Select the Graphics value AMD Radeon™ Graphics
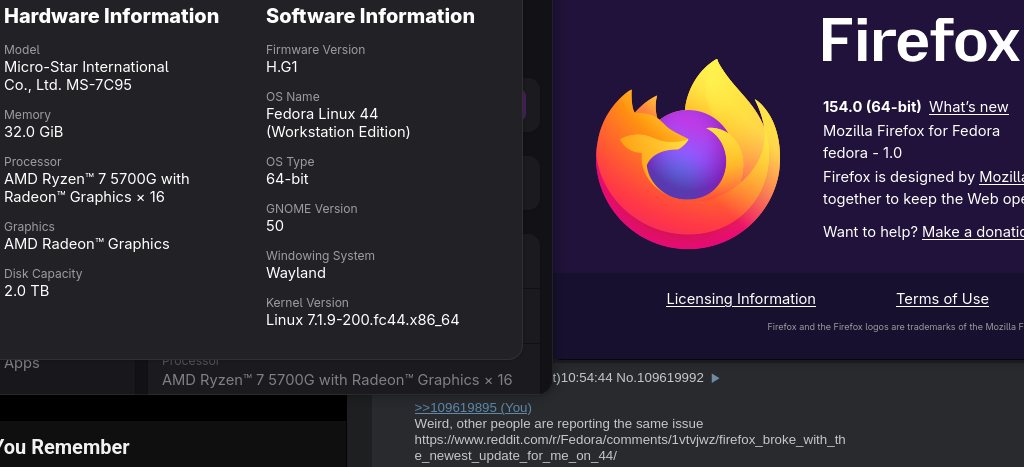This screenshot has height=467, width=1024. coord(87,244)
